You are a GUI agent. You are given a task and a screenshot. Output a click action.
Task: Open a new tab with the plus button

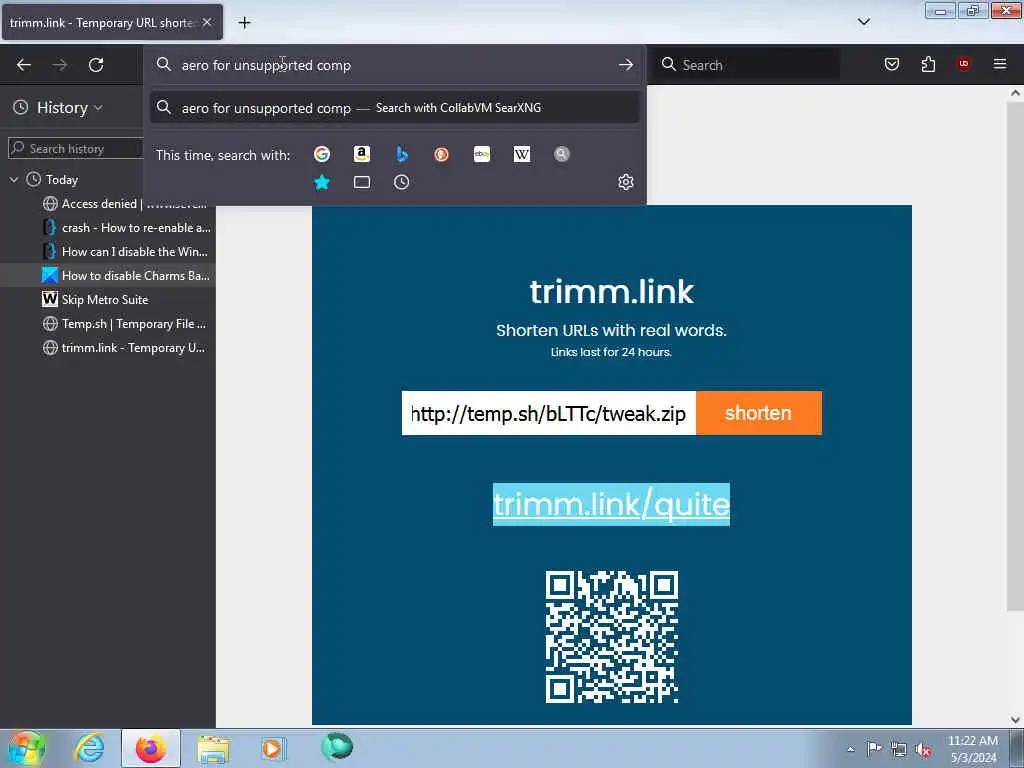pos(244,23)
